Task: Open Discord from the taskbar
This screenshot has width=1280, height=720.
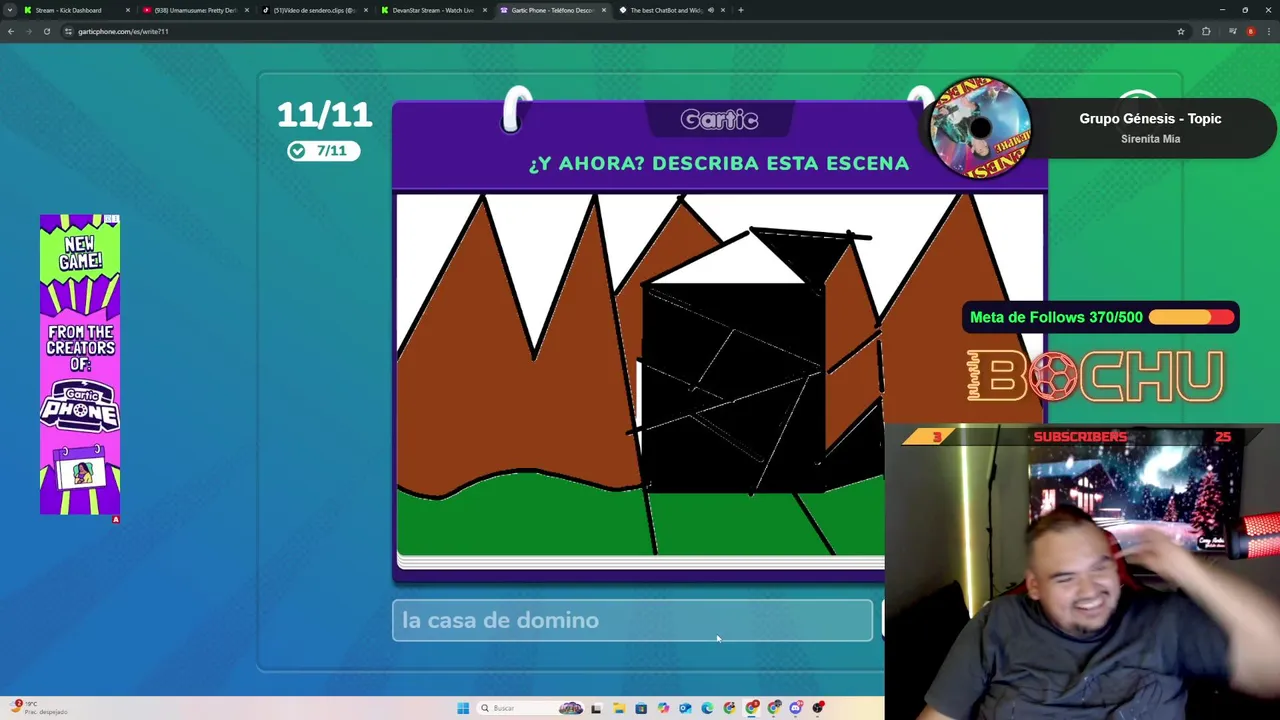Action: pos(796,708)
